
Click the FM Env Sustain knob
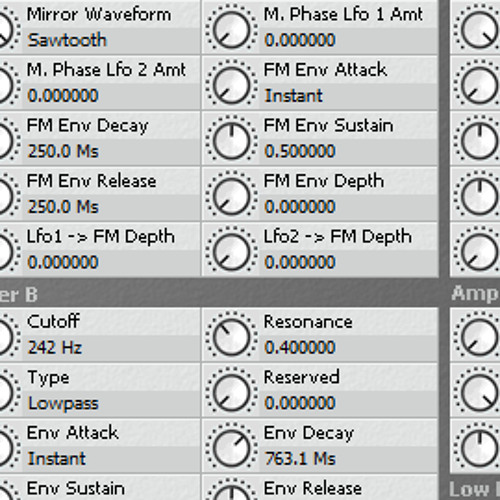coord(231,140)
